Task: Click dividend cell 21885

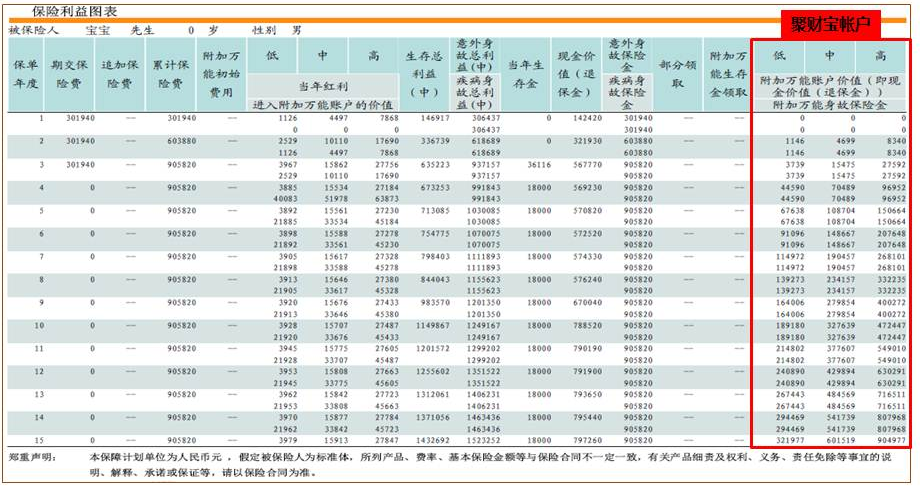Action: [285, 222]
